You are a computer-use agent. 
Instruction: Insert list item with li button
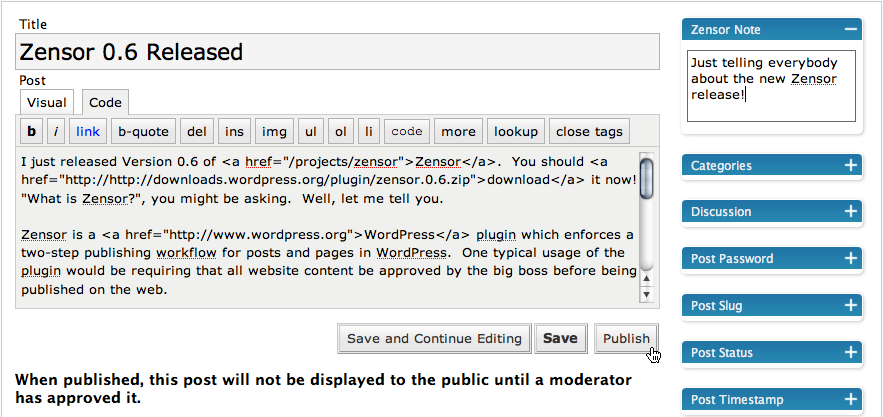click(x=368, y=131)
